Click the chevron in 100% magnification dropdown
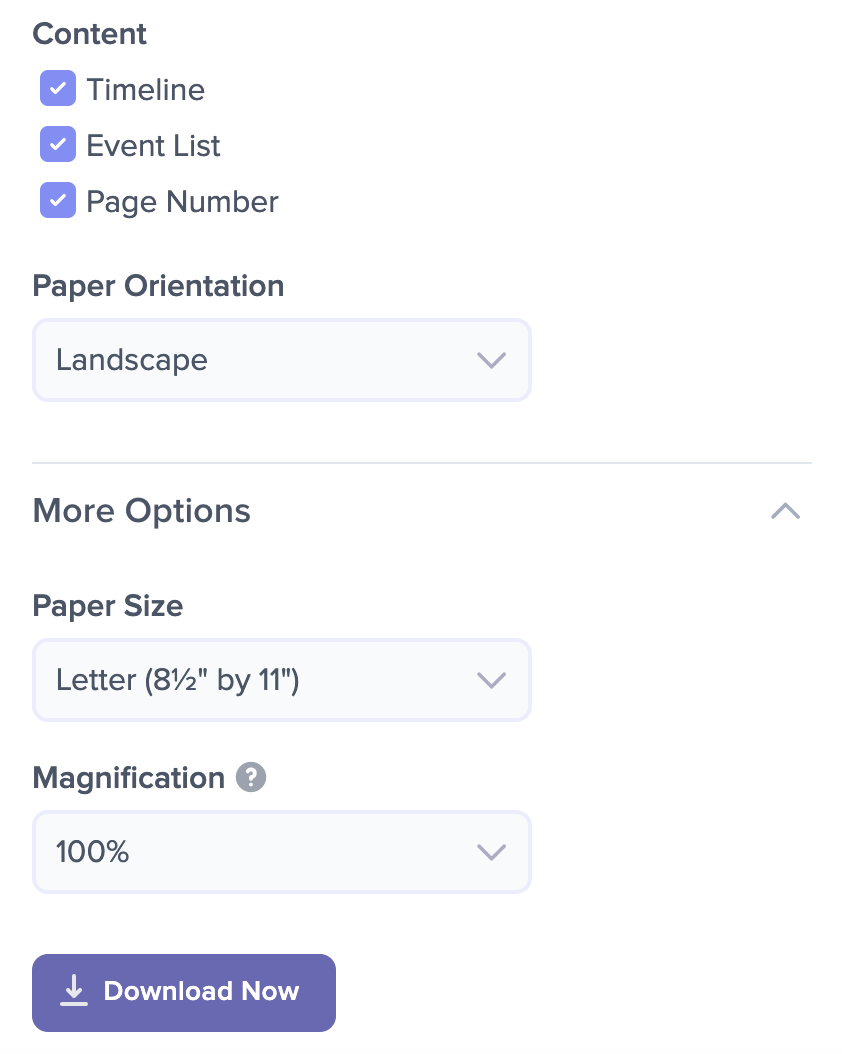 click(x=491, y=852)
